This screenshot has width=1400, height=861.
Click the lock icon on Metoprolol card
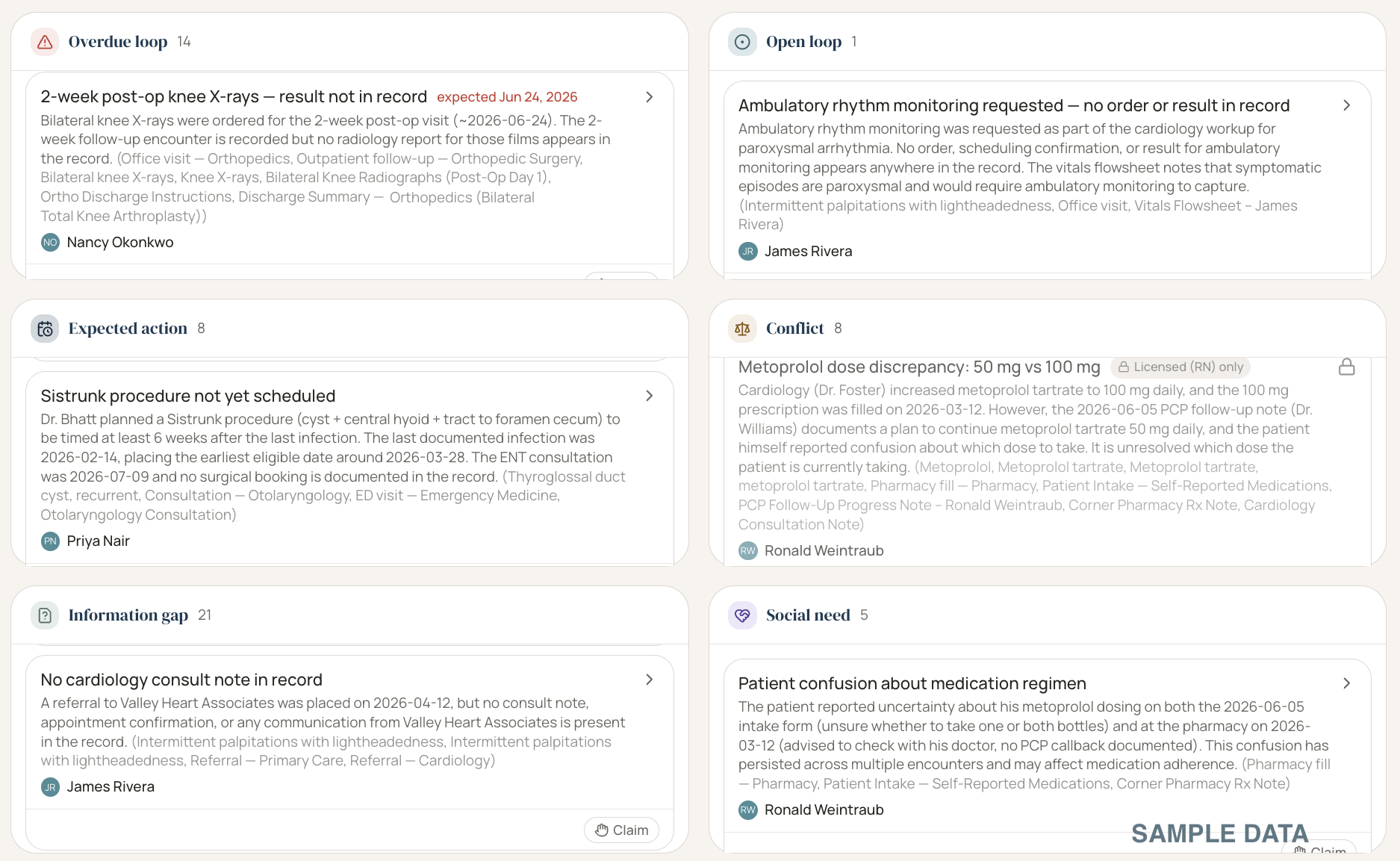pos(1347,367)
